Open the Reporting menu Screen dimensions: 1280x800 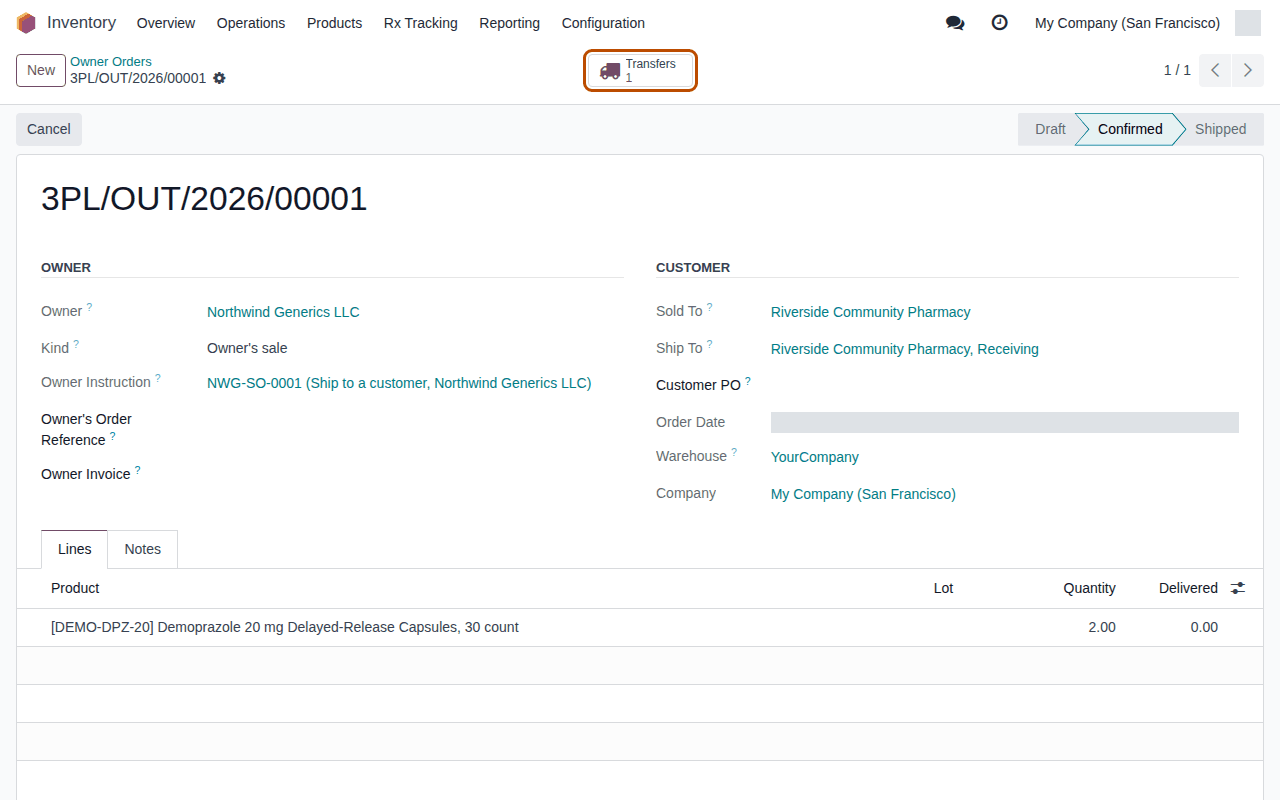click(x=510, y=23)
